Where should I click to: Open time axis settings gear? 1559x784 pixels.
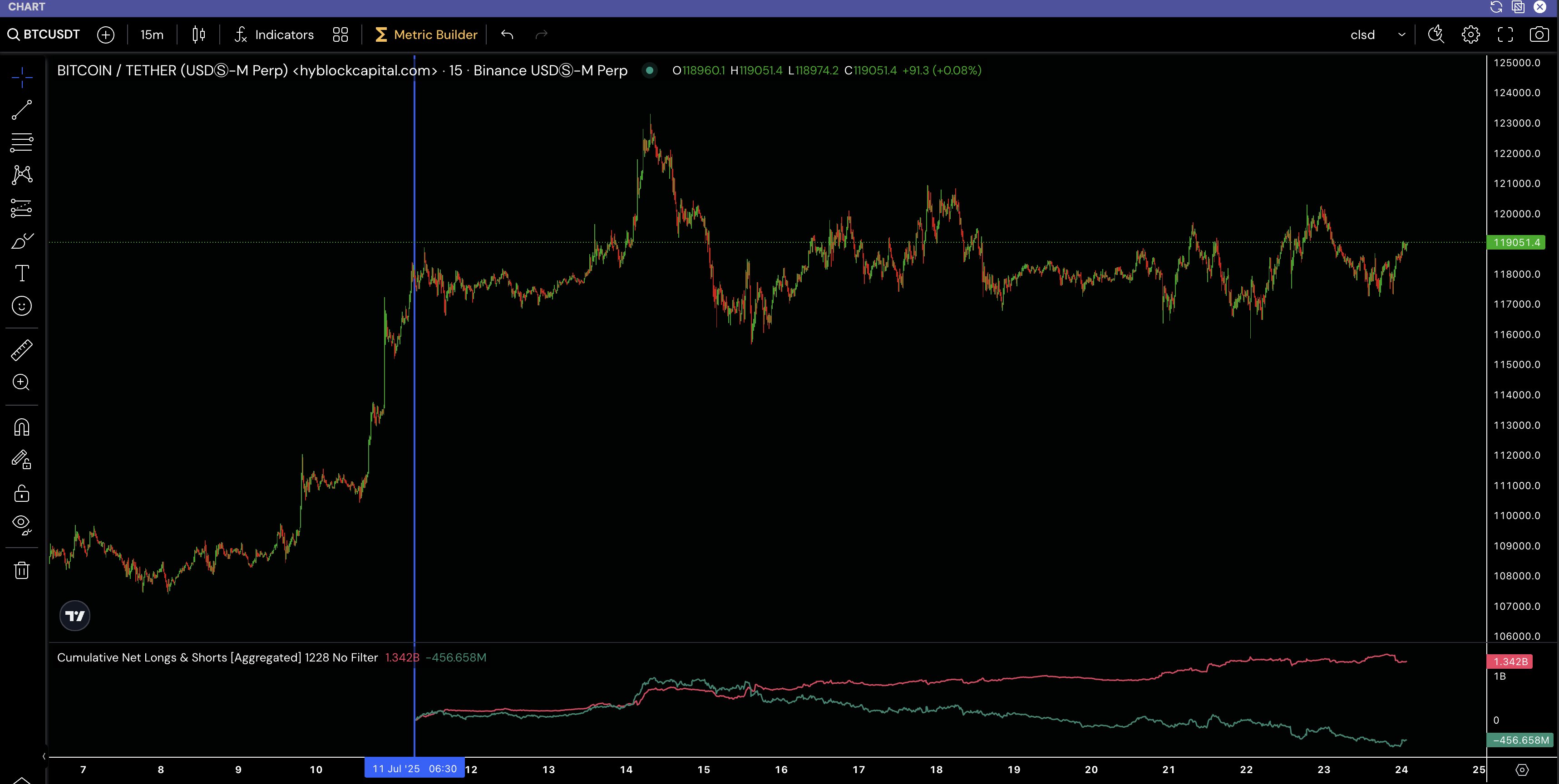pos(1522,769)
